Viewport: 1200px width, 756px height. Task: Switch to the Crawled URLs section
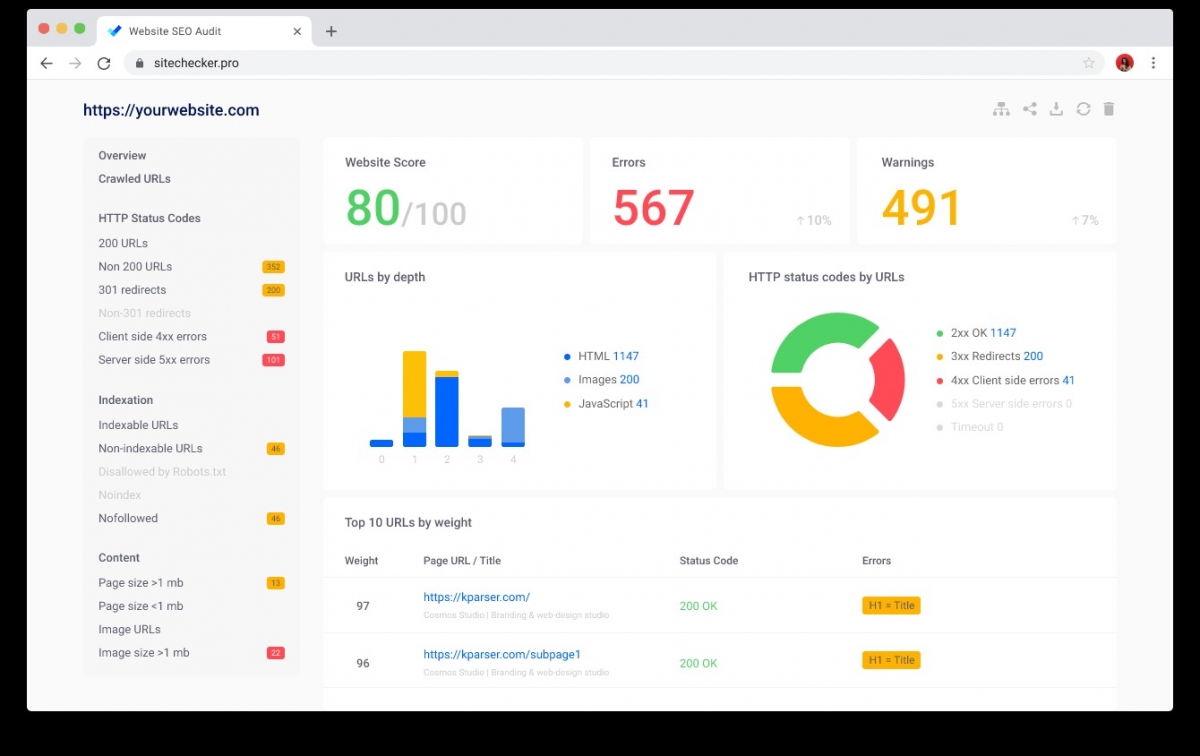(134, 178)
